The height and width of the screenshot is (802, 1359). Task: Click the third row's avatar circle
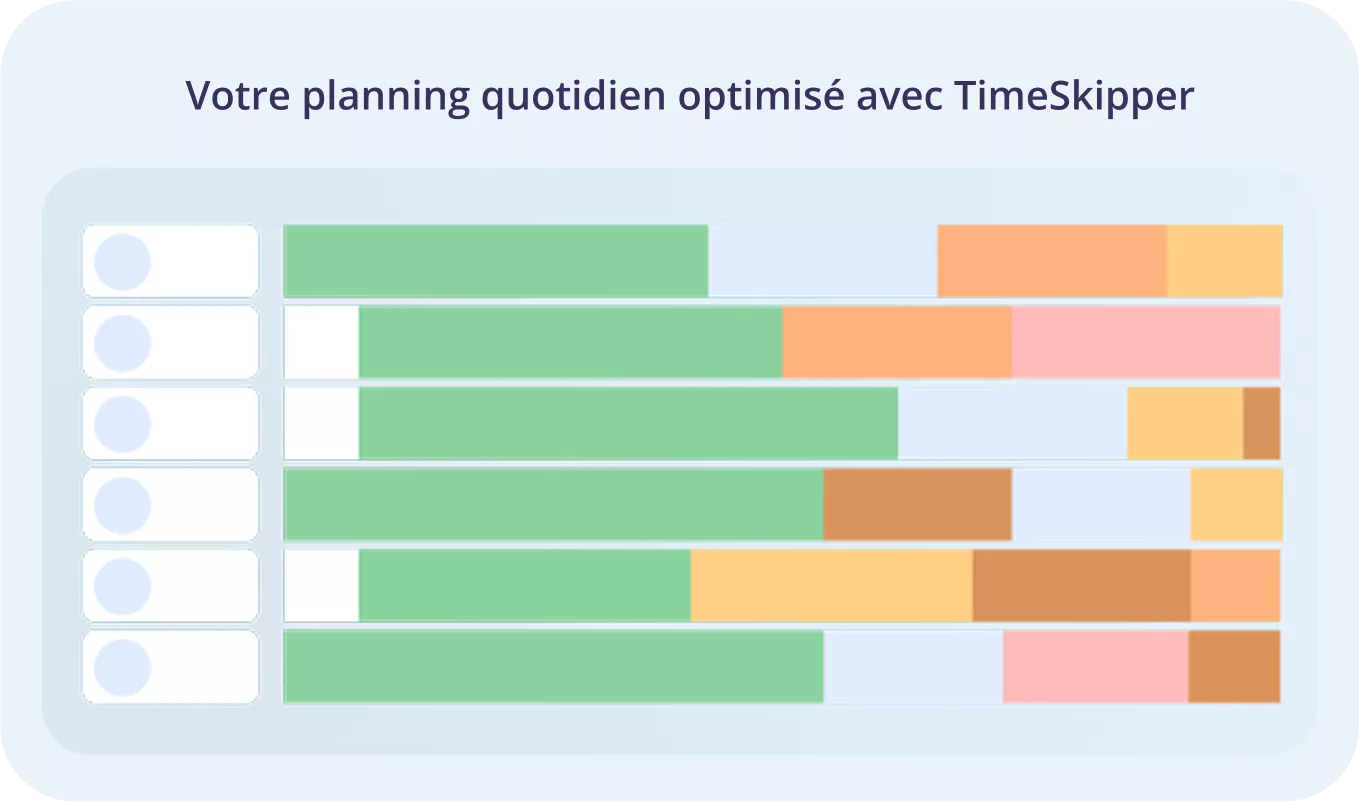click(122, 424)
